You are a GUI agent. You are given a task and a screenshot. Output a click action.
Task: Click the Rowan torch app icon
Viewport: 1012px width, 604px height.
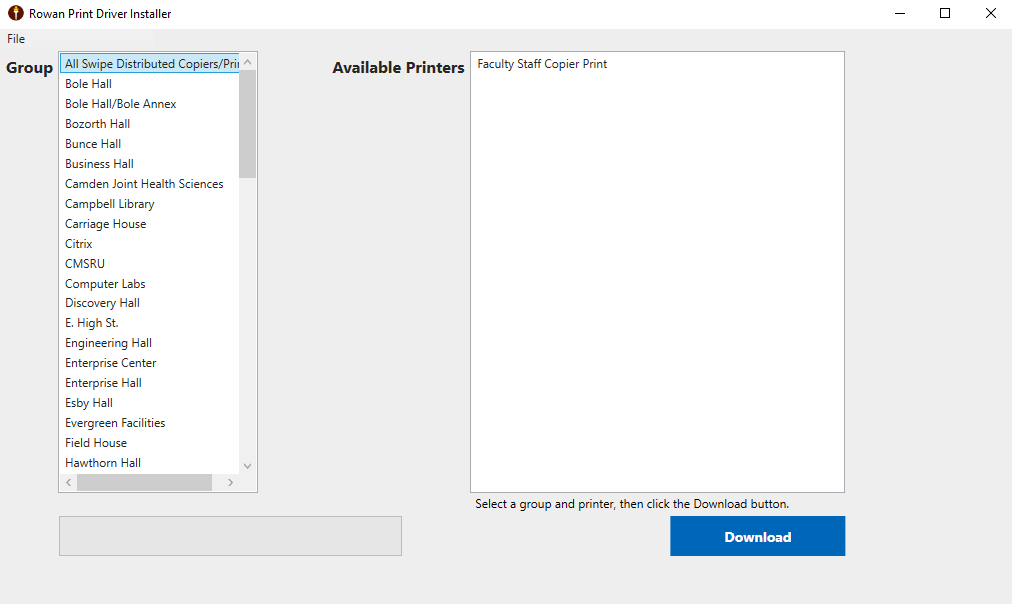coord(15,14)
